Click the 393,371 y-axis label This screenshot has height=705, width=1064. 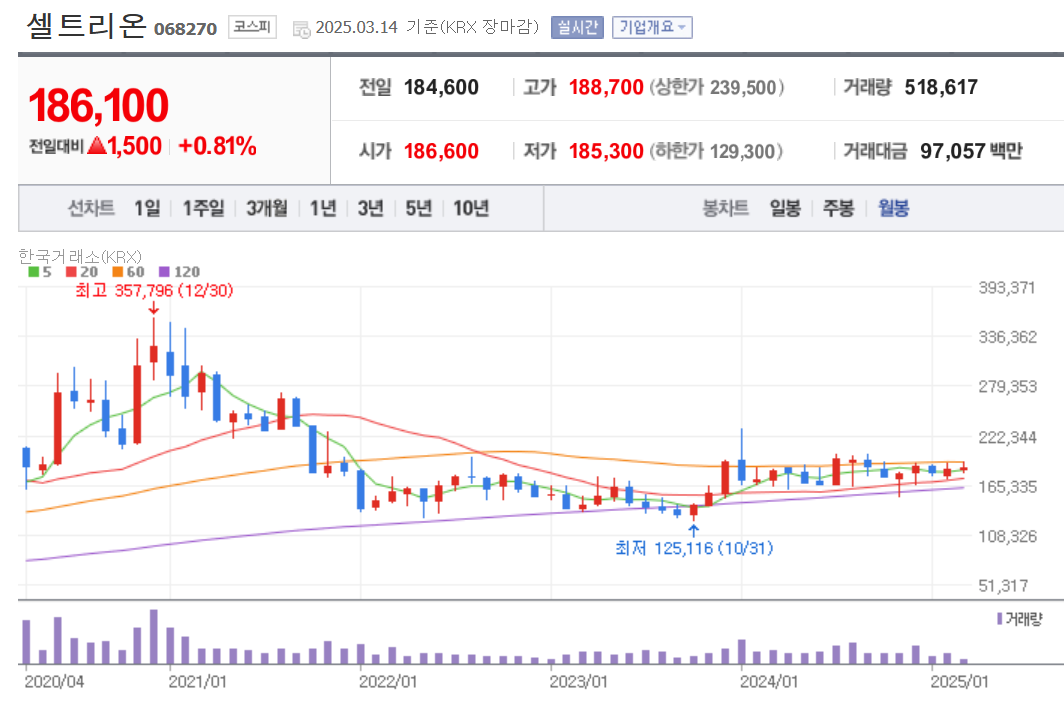1007,288
